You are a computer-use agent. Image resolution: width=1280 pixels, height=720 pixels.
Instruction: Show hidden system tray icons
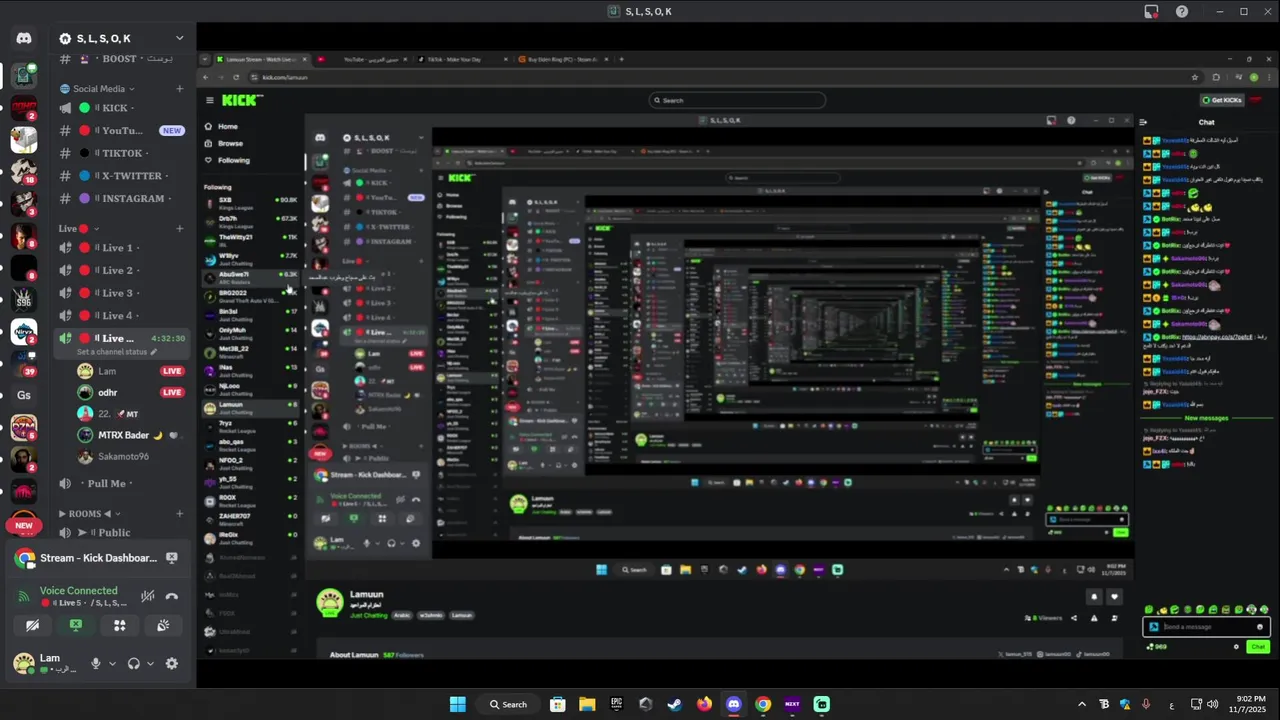(1082, 704)
